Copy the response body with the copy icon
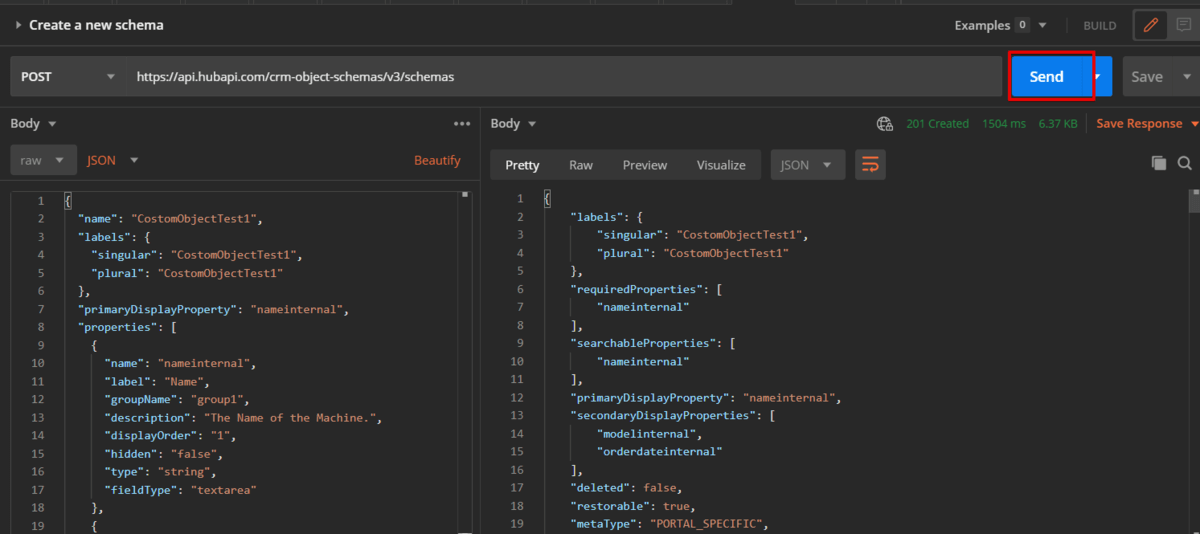This screenshot has height=534, width=1200. click(x=1159, y=163)
